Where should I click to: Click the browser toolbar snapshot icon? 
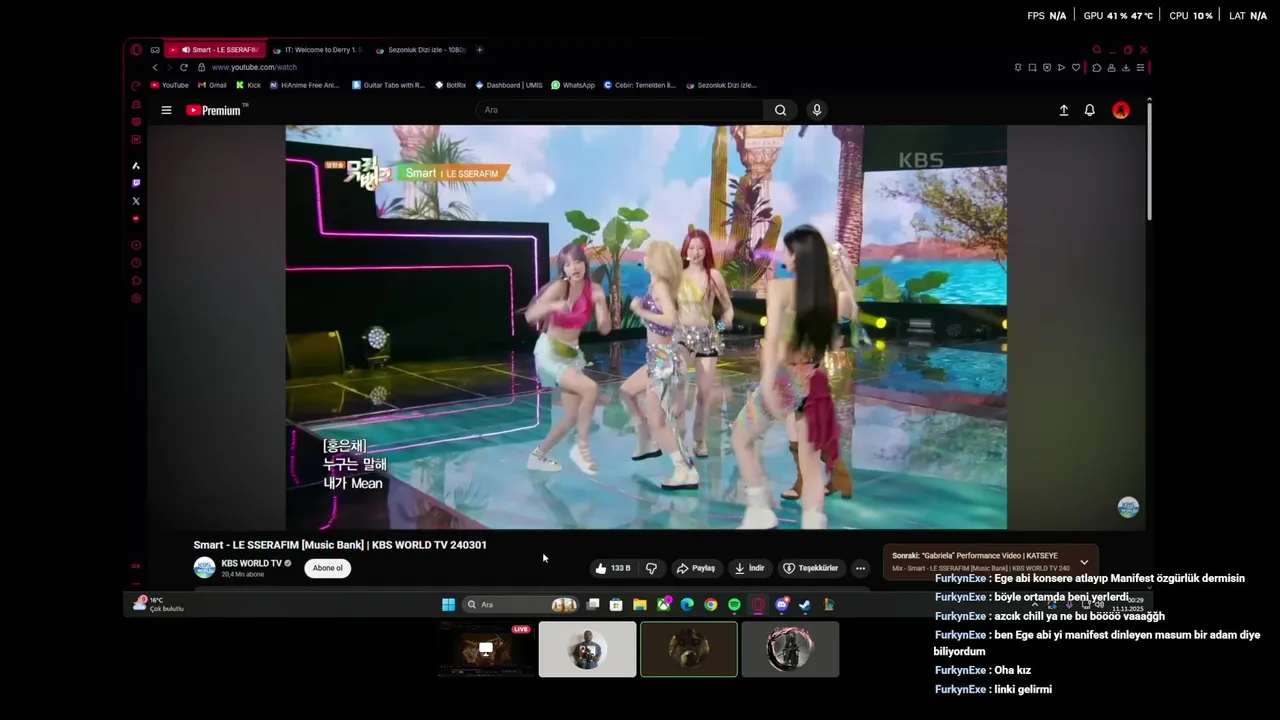[1032, 67]
